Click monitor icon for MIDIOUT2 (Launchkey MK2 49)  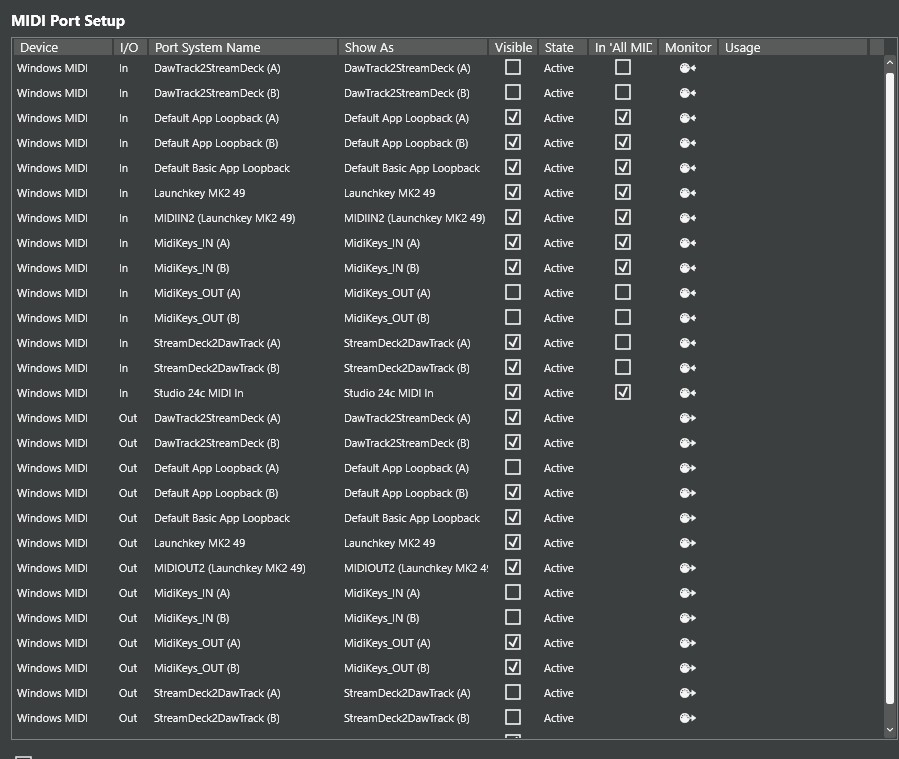coord(687,568)
